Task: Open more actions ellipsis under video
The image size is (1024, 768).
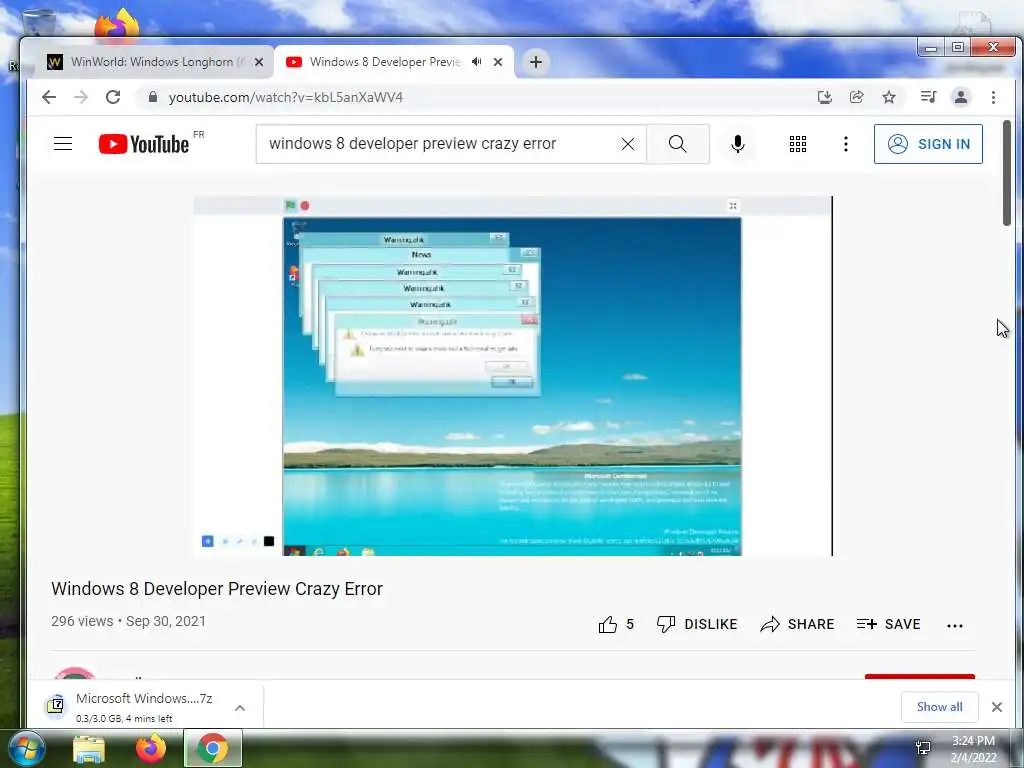Action: pos(955,626)
